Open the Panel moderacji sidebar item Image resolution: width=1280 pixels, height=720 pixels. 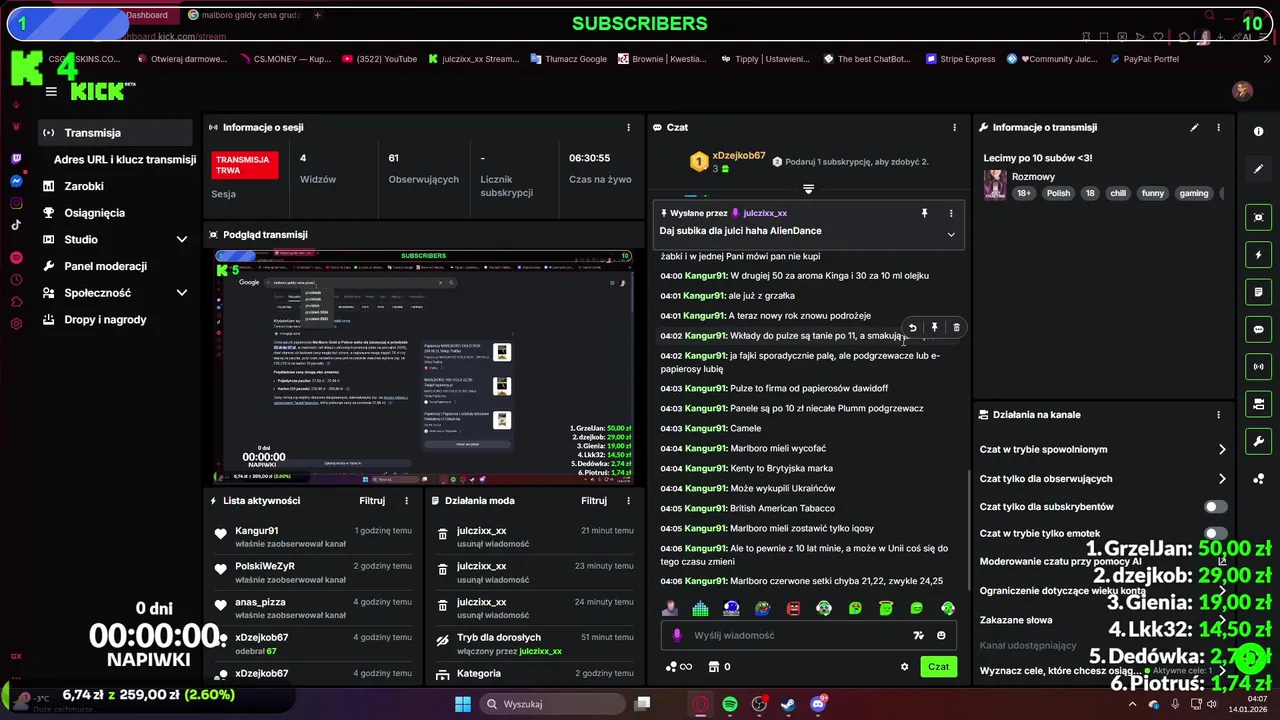click(115, 266)
